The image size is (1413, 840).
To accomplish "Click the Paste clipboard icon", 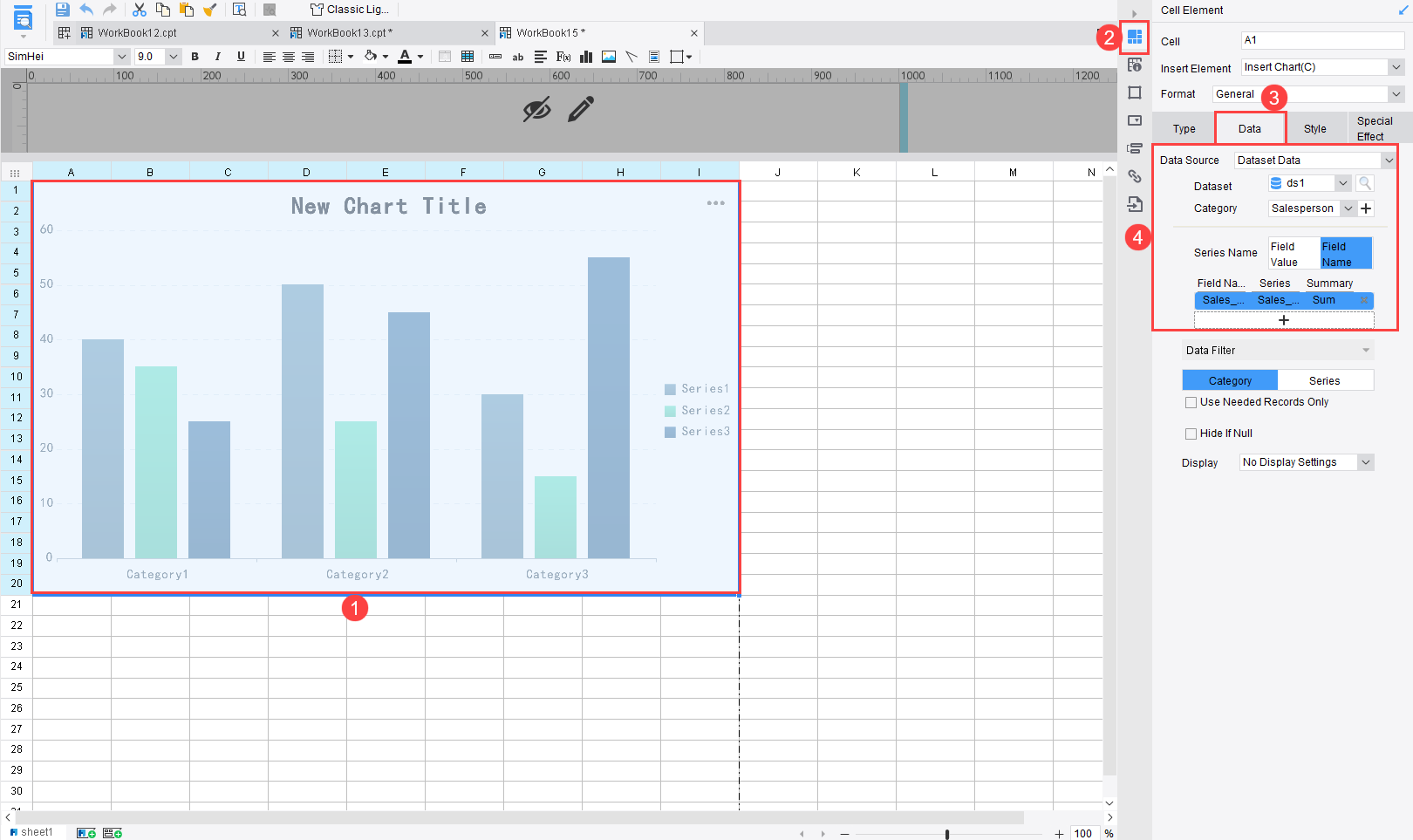I will [x=186, y=10].
